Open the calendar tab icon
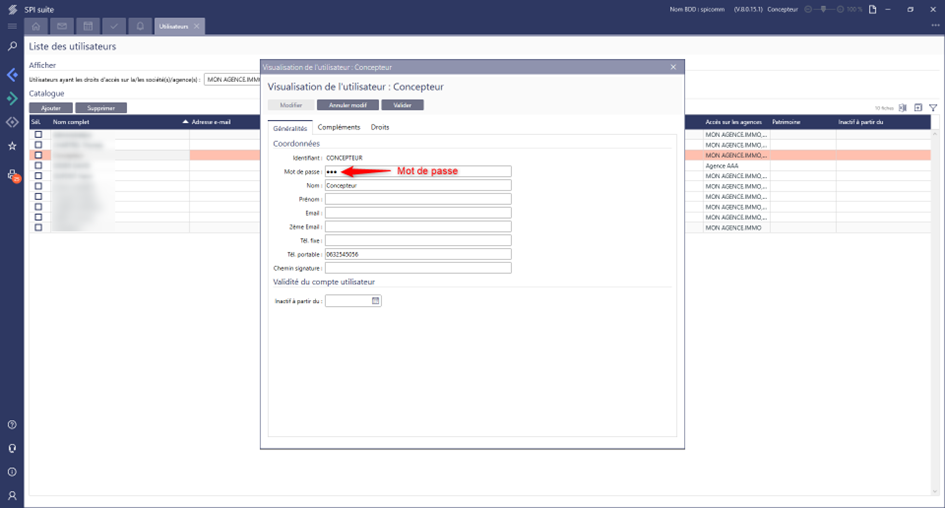 click(89, 26)
